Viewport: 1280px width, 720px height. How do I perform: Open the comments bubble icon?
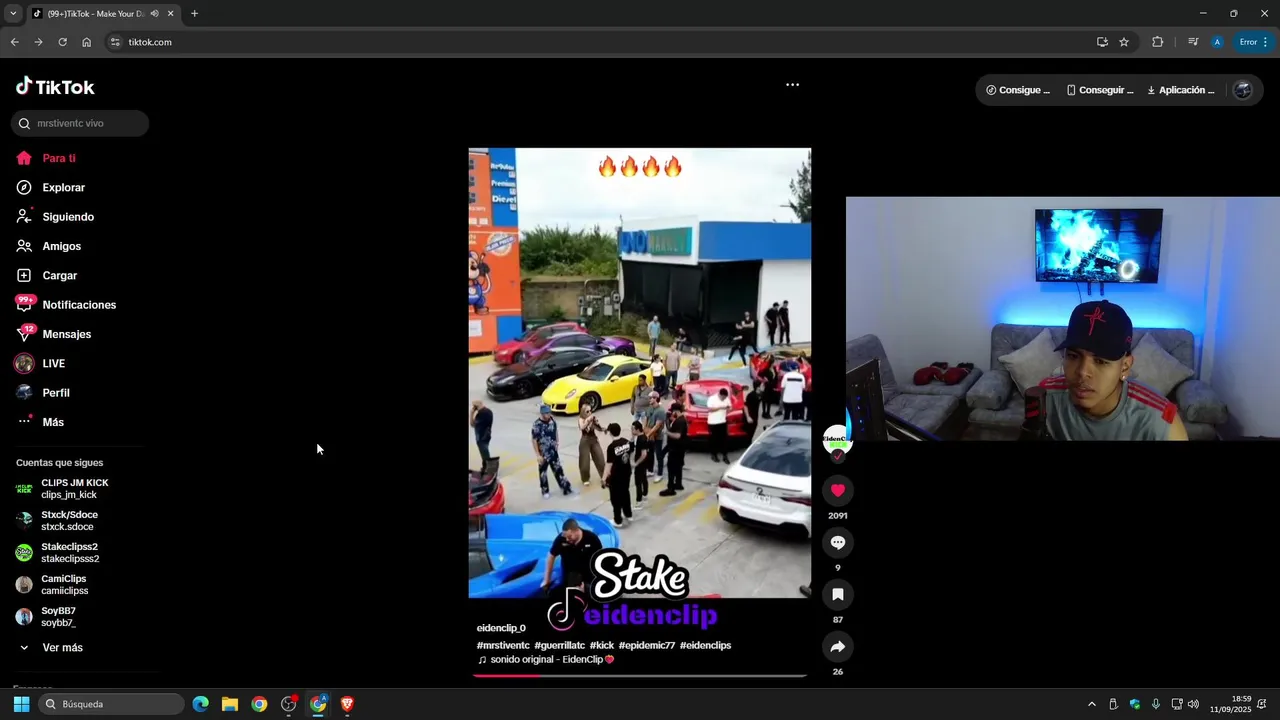[838, 542]
